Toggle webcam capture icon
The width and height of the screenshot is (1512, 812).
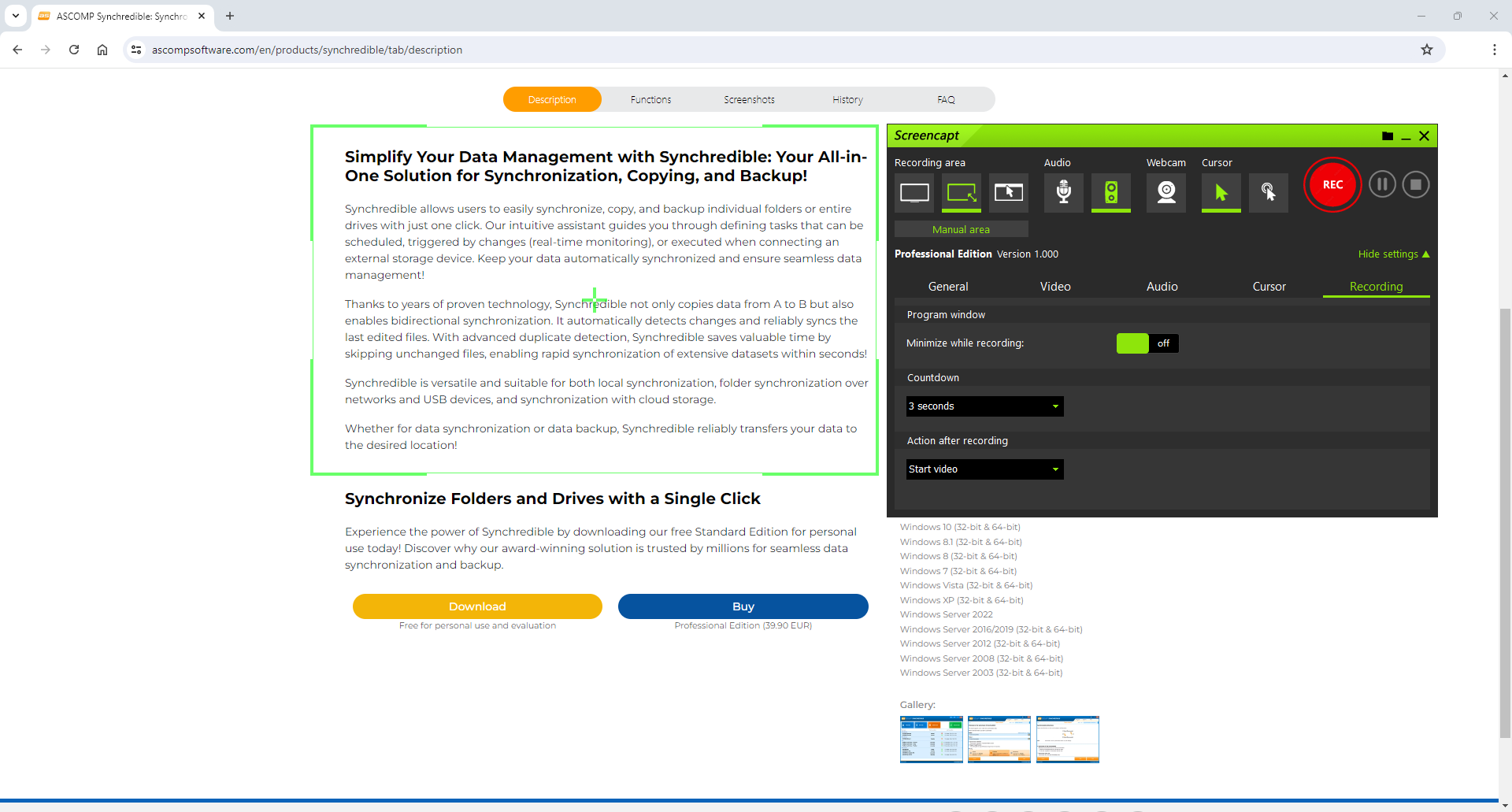click(1166, 193)
